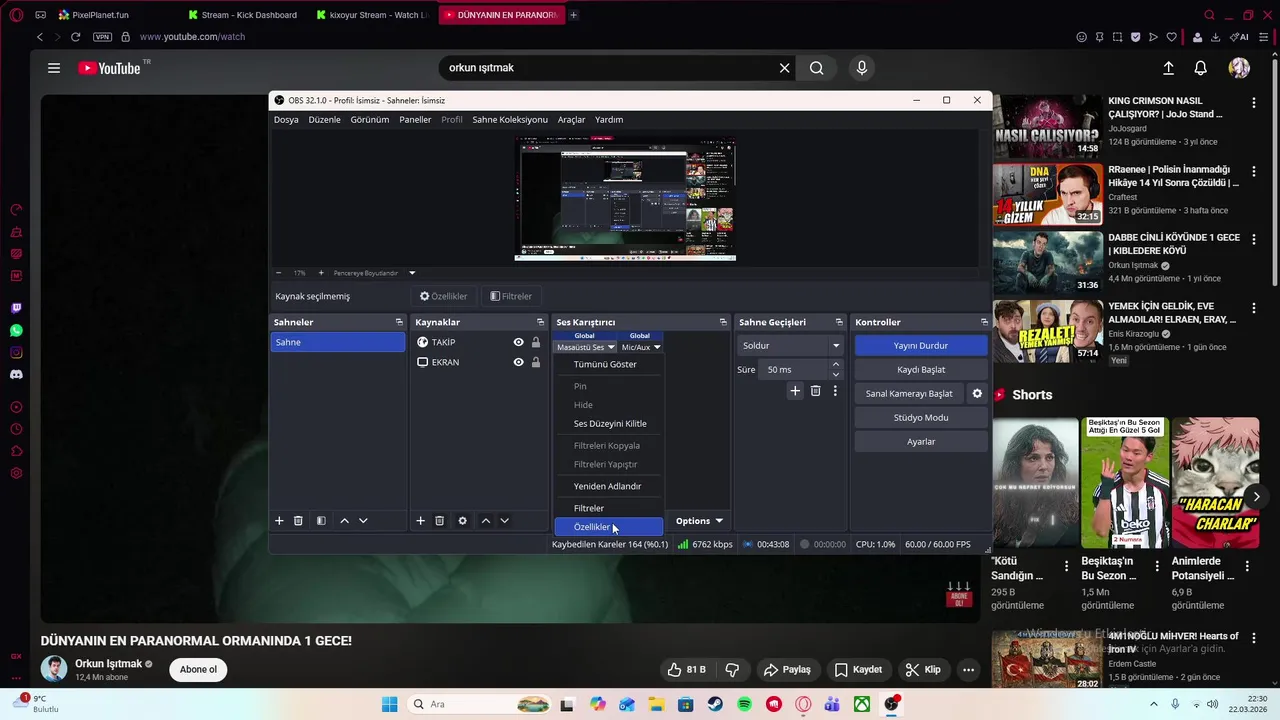Undock the Sahne Geçişleri panel using its float icon

pos(840,322)
